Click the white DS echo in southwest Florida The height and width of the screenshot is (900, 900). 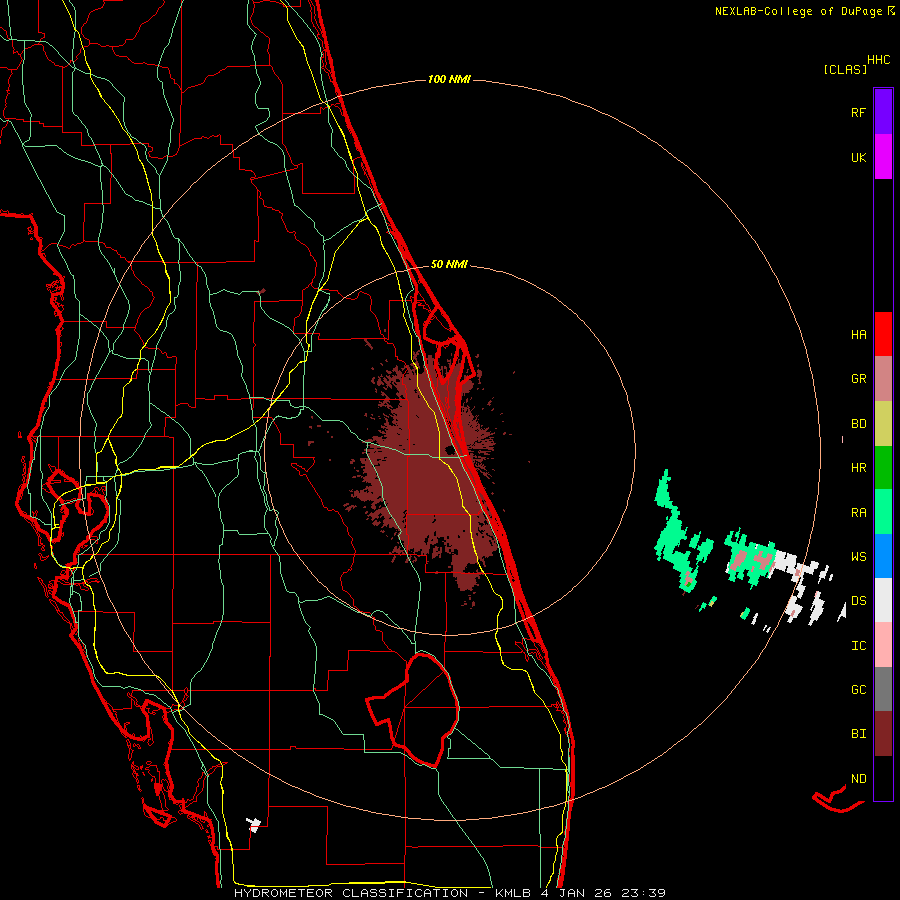(x=254, y=825)
